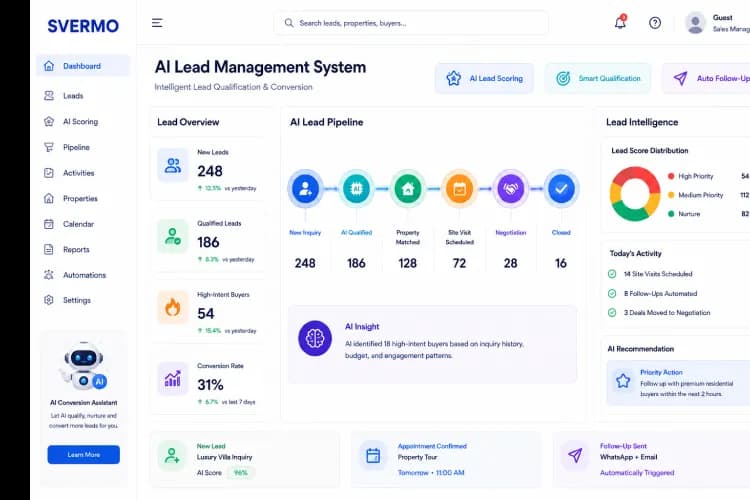The image size is (750, 500).
Task: Click the help question mark icon
Action: pyautogui.click(x=655, y=23)
